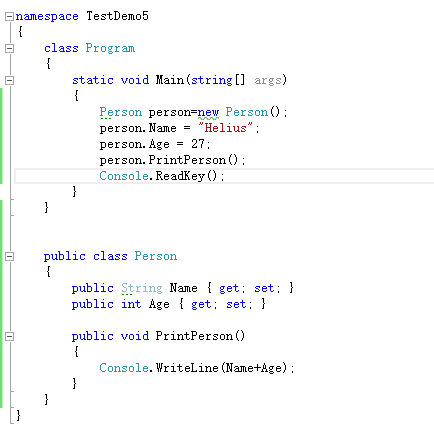Viewport: 434px width, 426px height.
Task: Collapse the public class Person block
Action: pos(9,256)
